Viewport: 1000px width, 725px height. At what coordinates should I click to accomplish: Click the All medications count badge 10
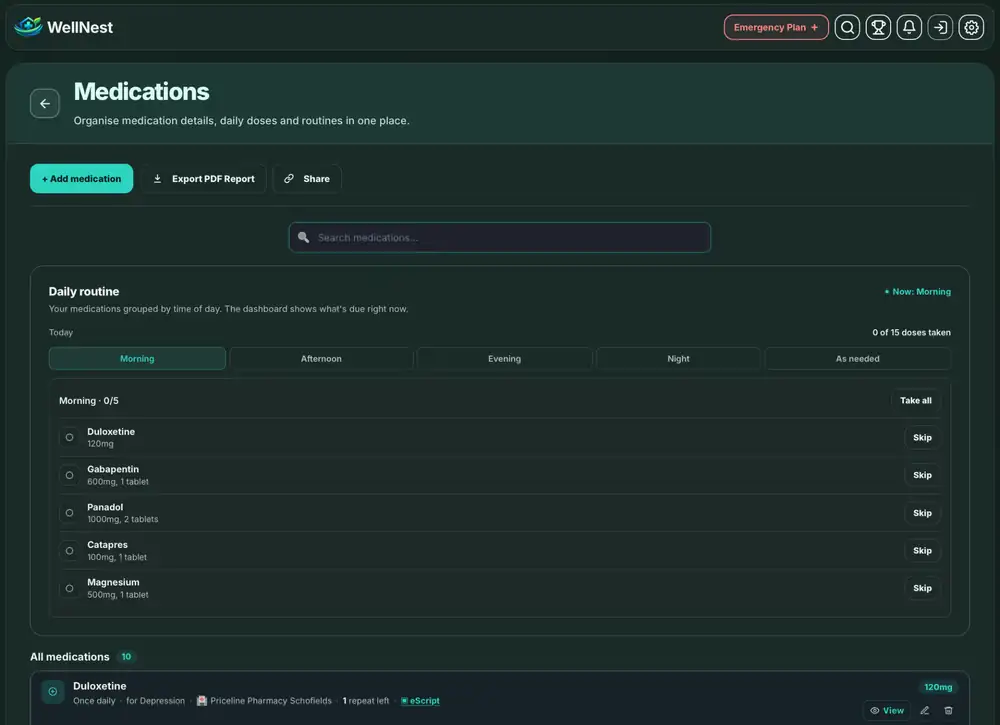pos(126,656)
